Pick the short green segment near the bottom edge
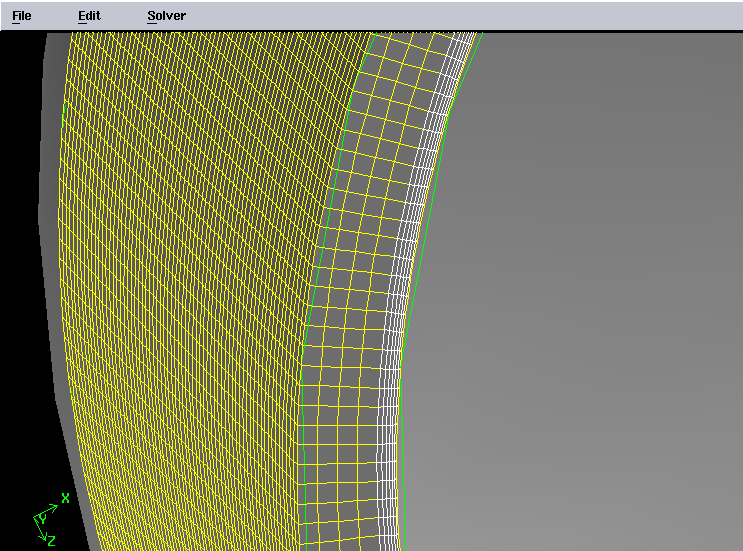The image size is (743, 551). coord(405,505)
